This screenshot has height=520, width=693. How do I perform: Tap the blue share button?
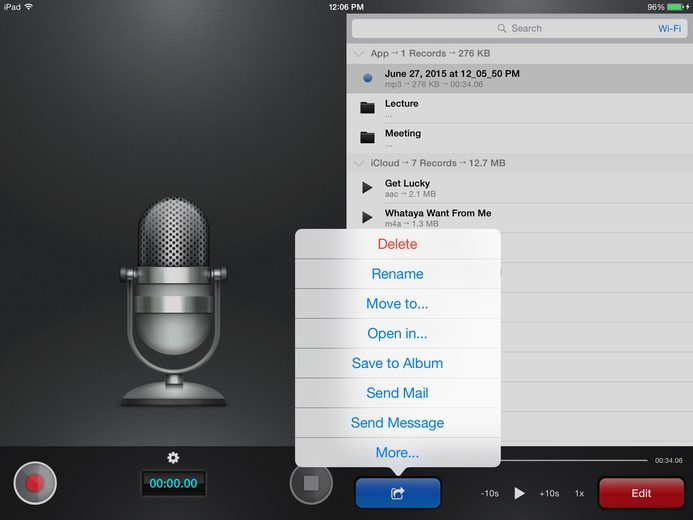point(398,493)
